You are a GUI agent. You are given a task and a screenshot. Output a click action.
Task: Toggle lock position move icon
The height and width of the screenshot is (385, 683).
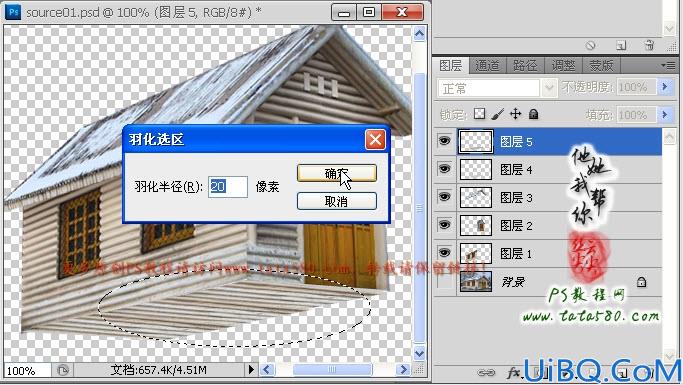coord(516,114)
